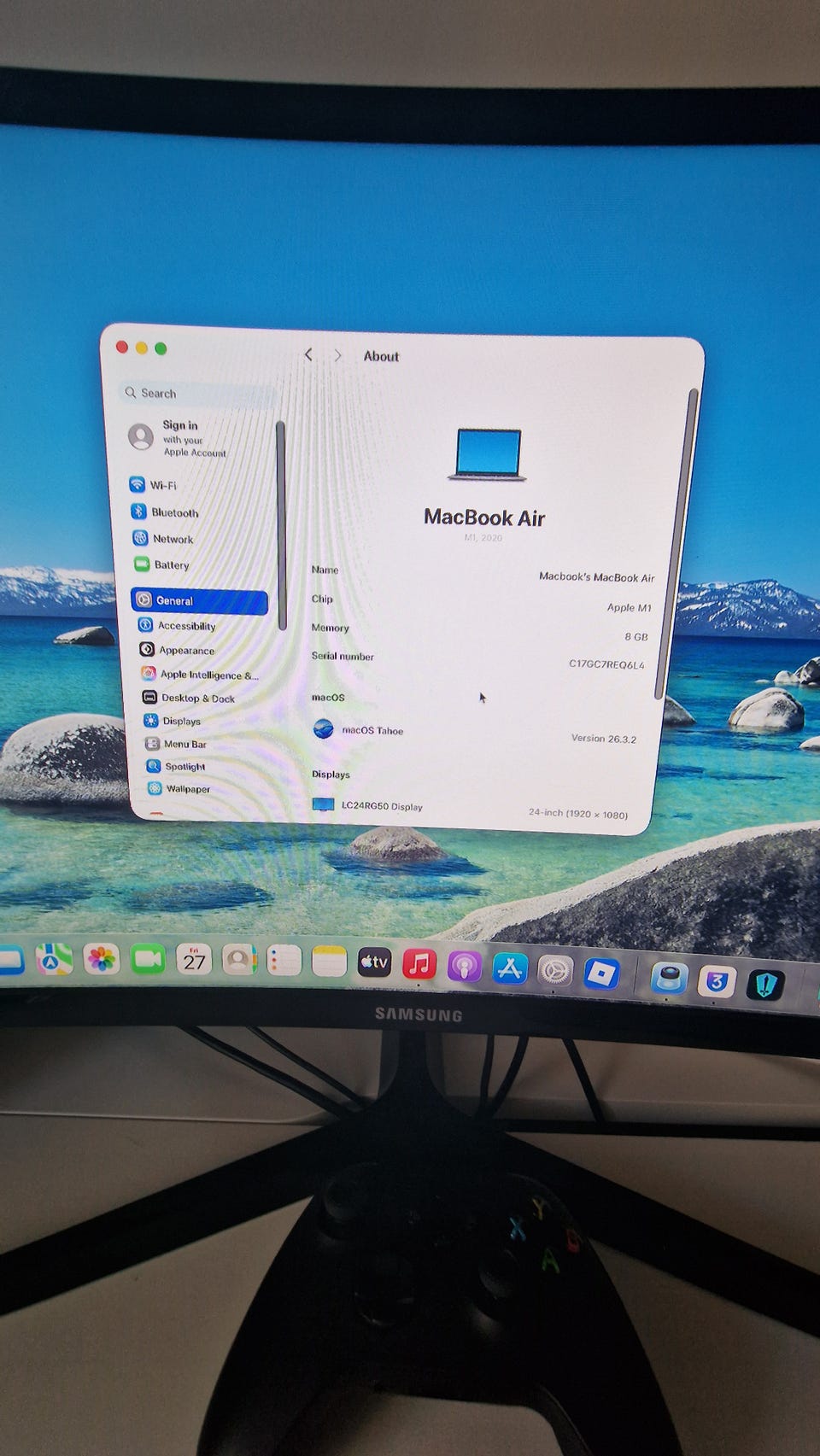This screenshot has width=820, height=1456.
Task: Click "24-inch (1920 × 1080)" text
Action: pos(578,814)
